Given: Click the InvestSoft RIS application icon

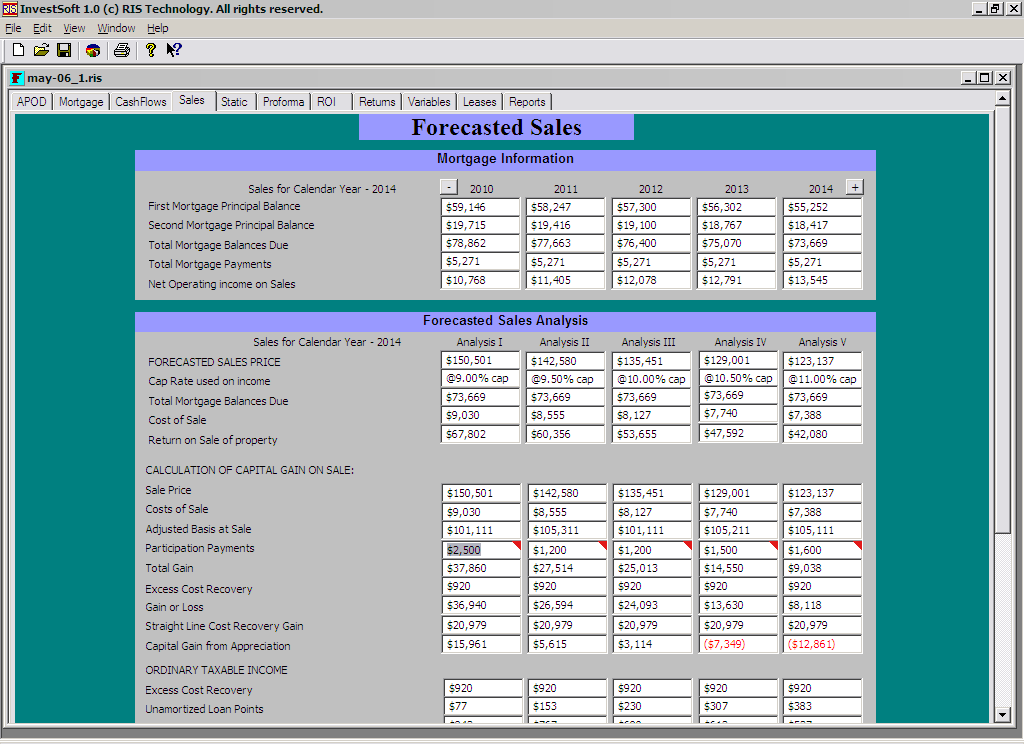Looking at the screenshot, I should pos(10,9).
